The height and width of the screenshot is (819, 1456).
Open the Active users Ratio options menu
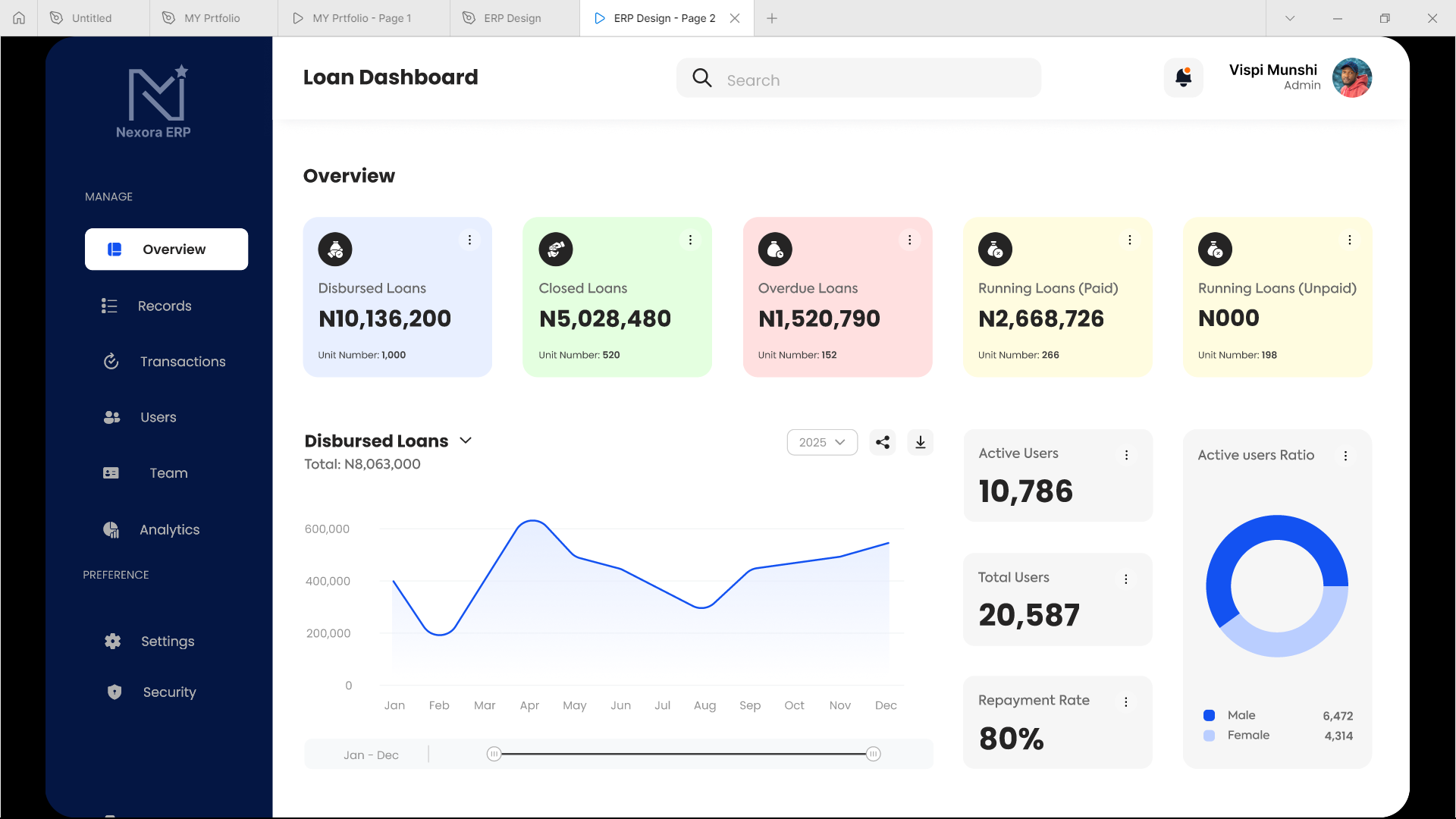point(1346,456)
